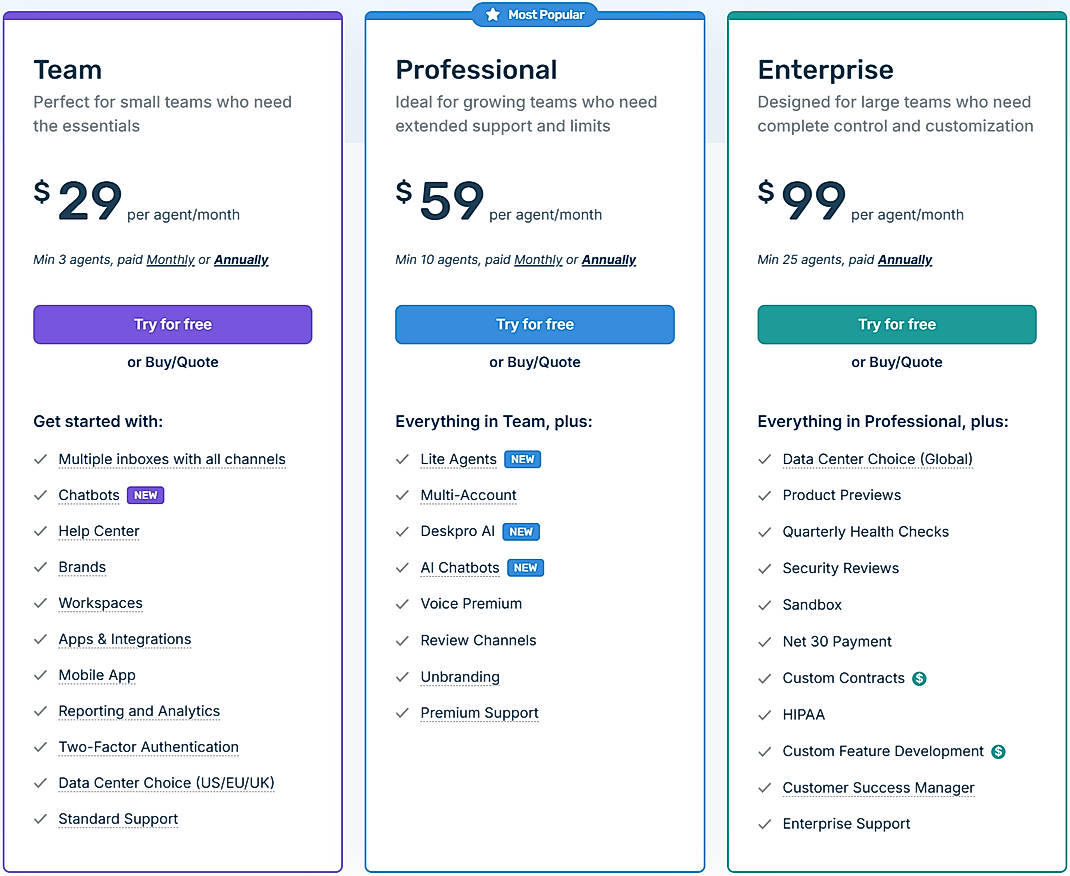Click the Data Center Choice (Global) link

pyautogui.click(x=877, y=459)
